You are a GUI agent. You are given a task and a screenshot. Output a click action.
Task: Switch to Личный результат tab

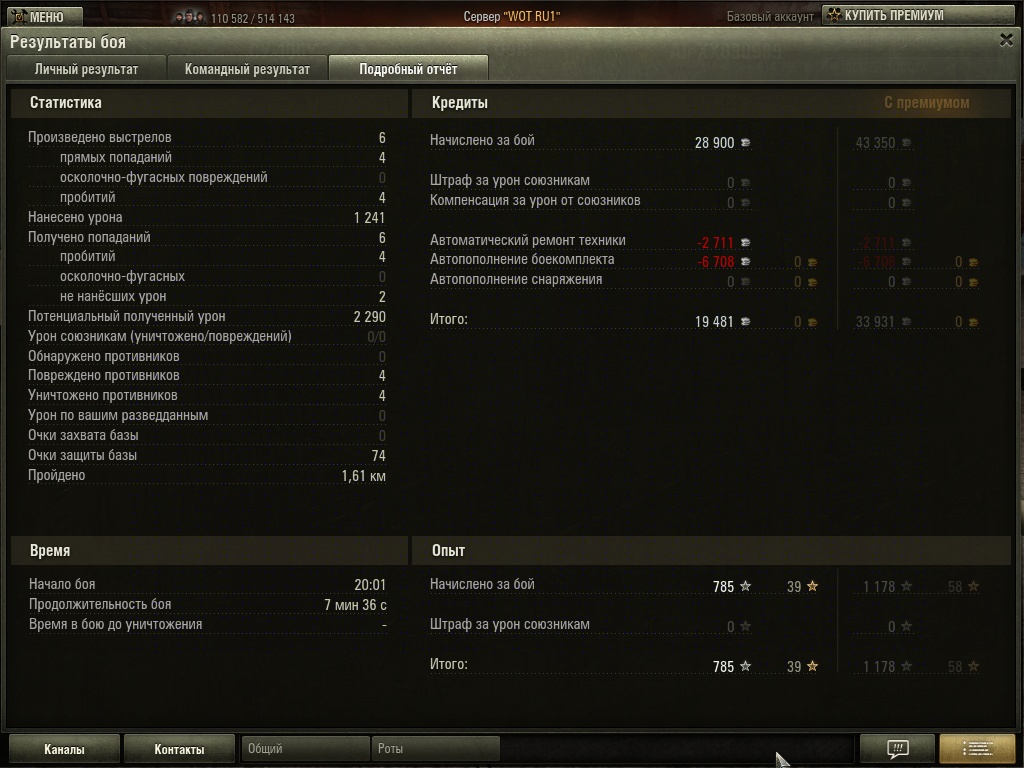click(x=86, y=69)
